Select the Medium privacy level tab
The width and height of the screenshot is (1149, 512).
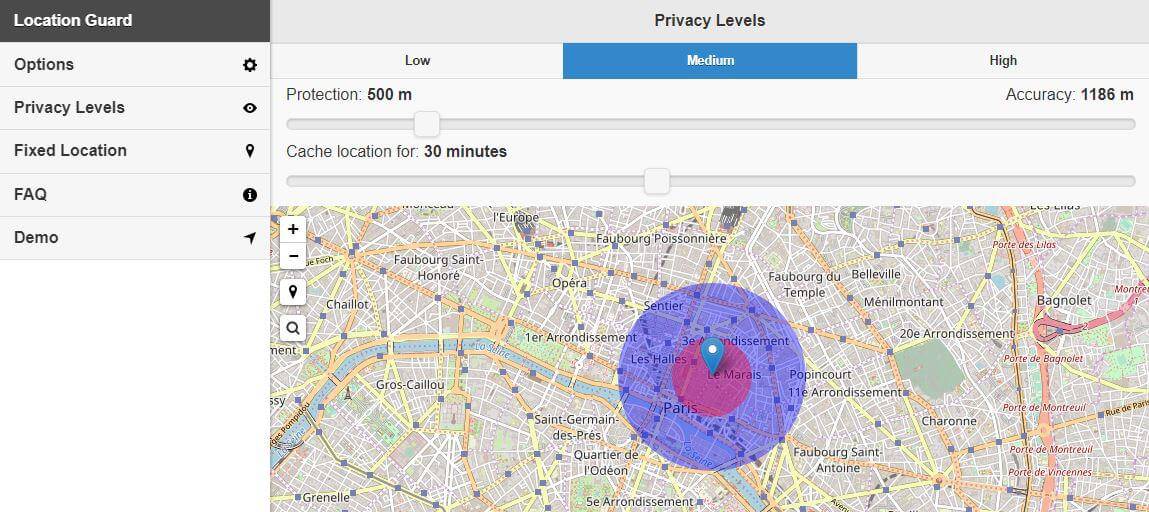[x=710, y=61]
